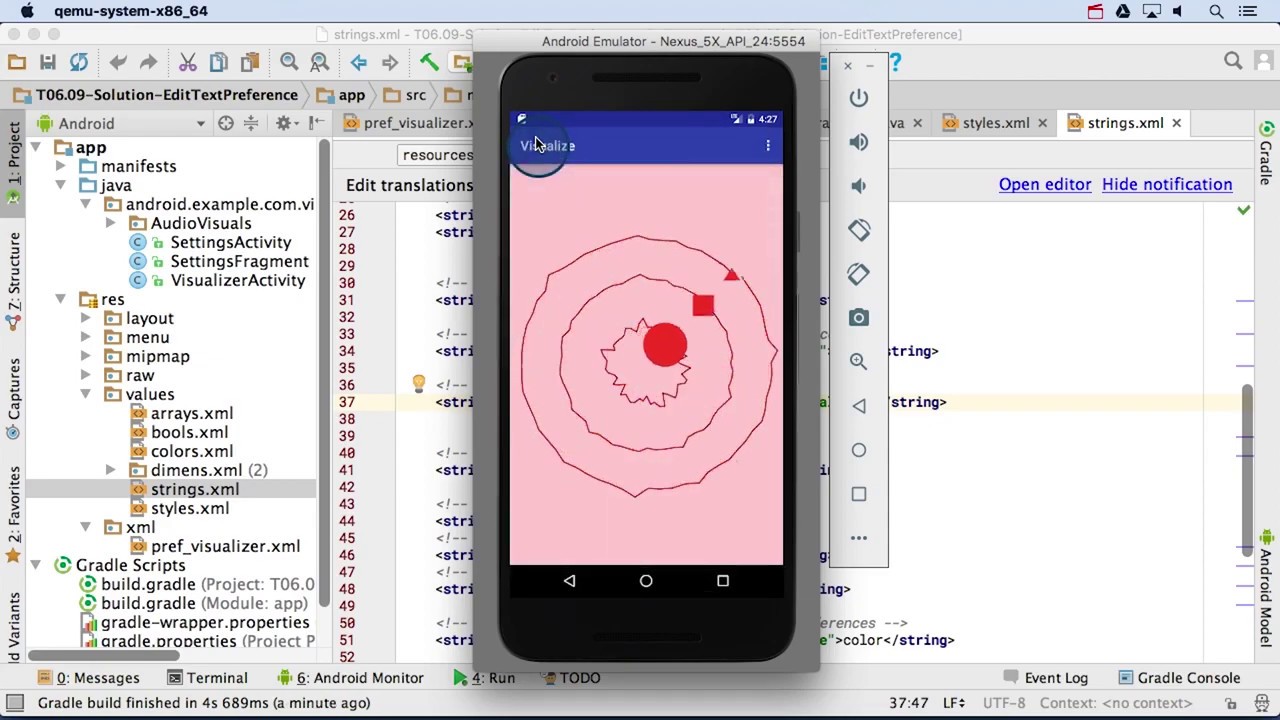Expand the layout folder
The width and height of the screenshot is (1280, 720).
(85, 318)
